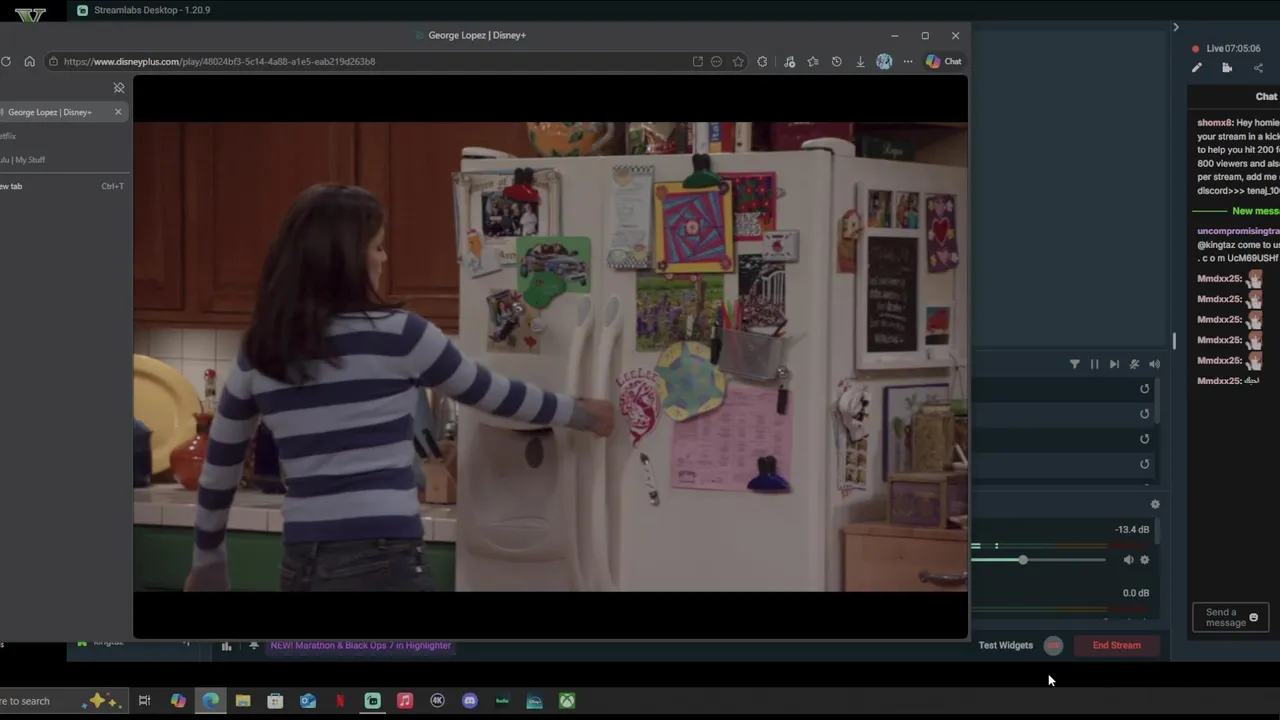Click the edit stream info pencil icon
1280x720 pixels.
tap(1196, 68)
